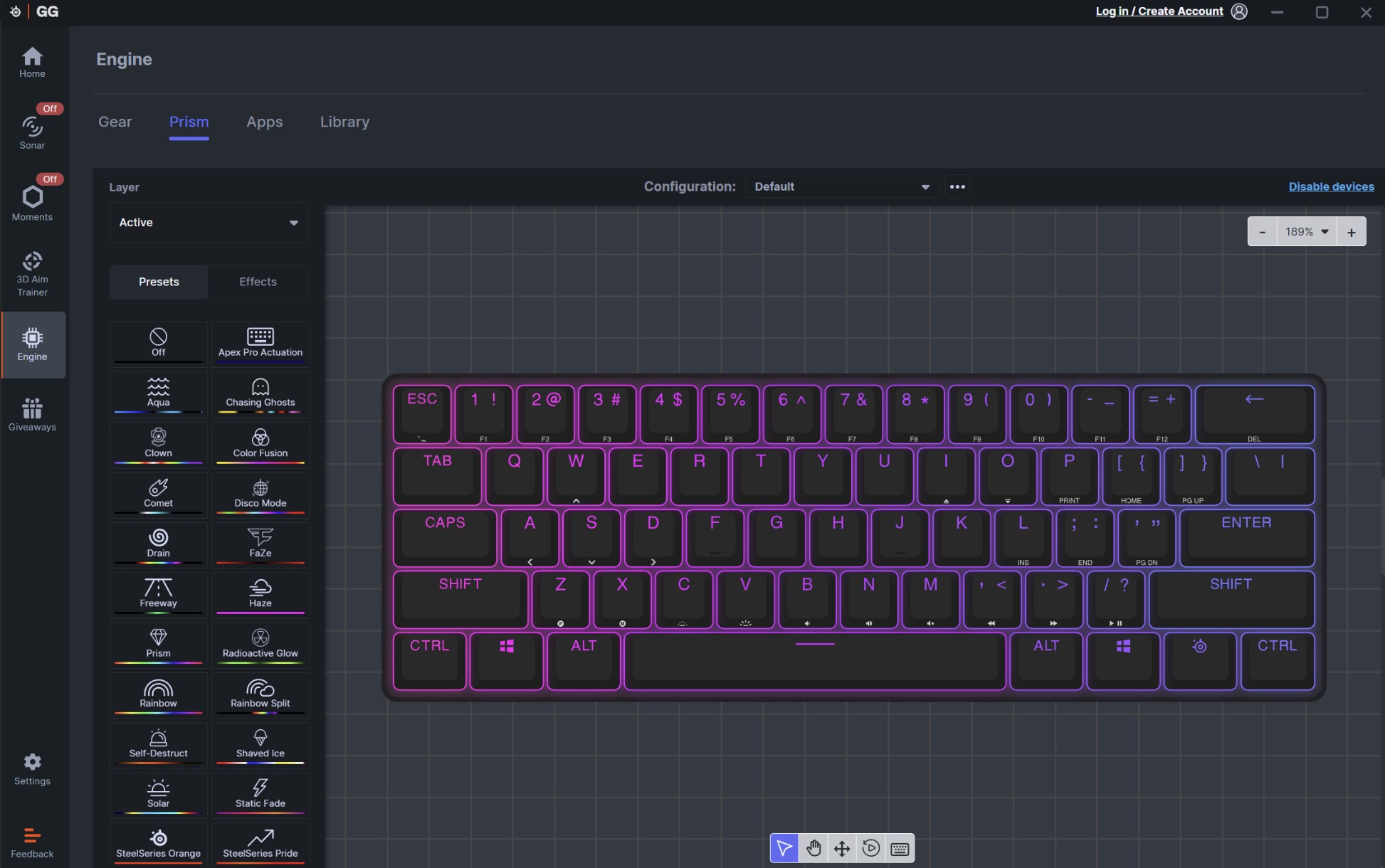The height and width of the screenshot is (868, 1385).
Task: Switch to the Presets tab
Action: click(x=159, y=282)
